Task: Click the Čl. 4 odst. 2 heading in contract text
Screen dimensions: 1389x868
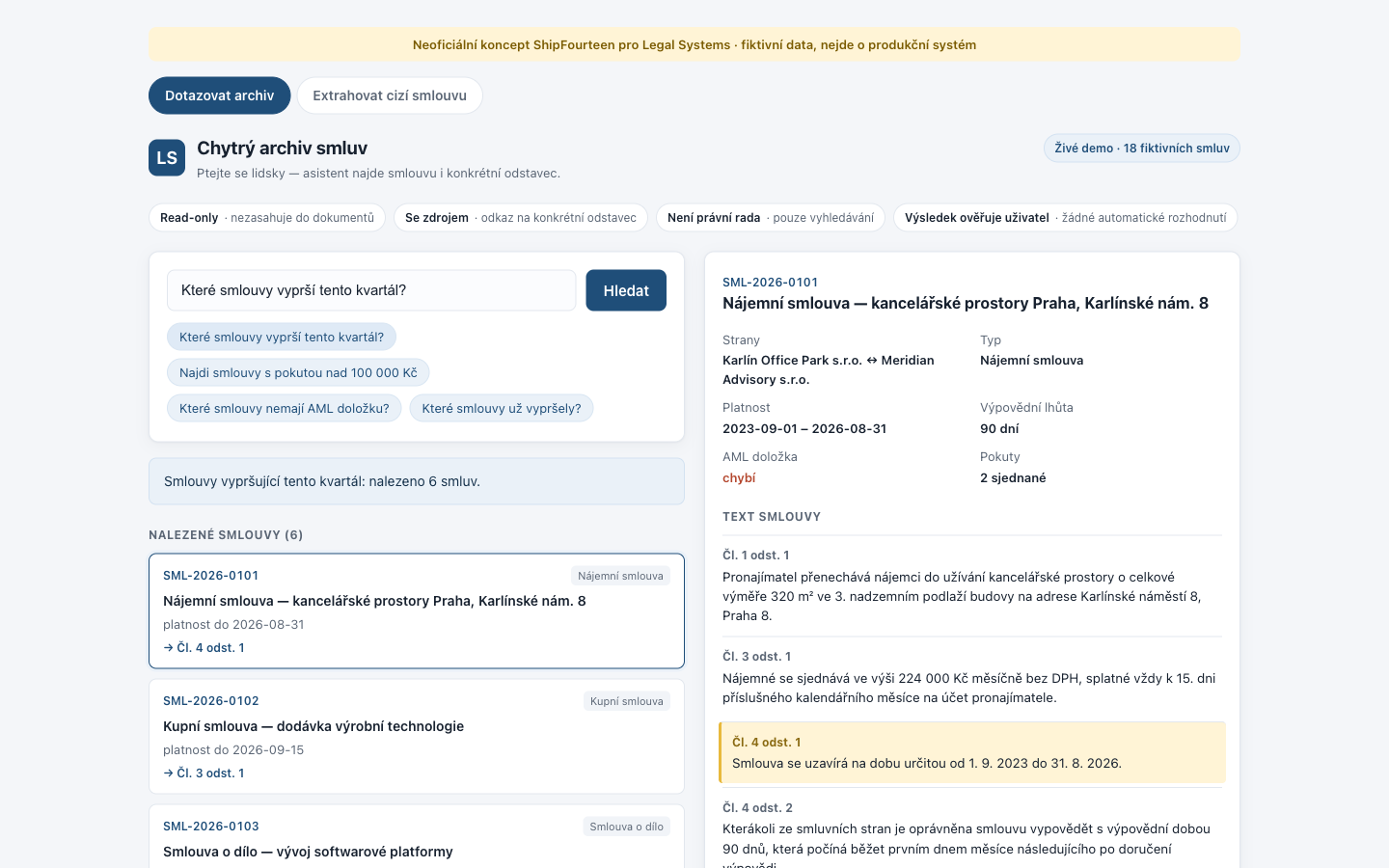Action: (757, 808)
